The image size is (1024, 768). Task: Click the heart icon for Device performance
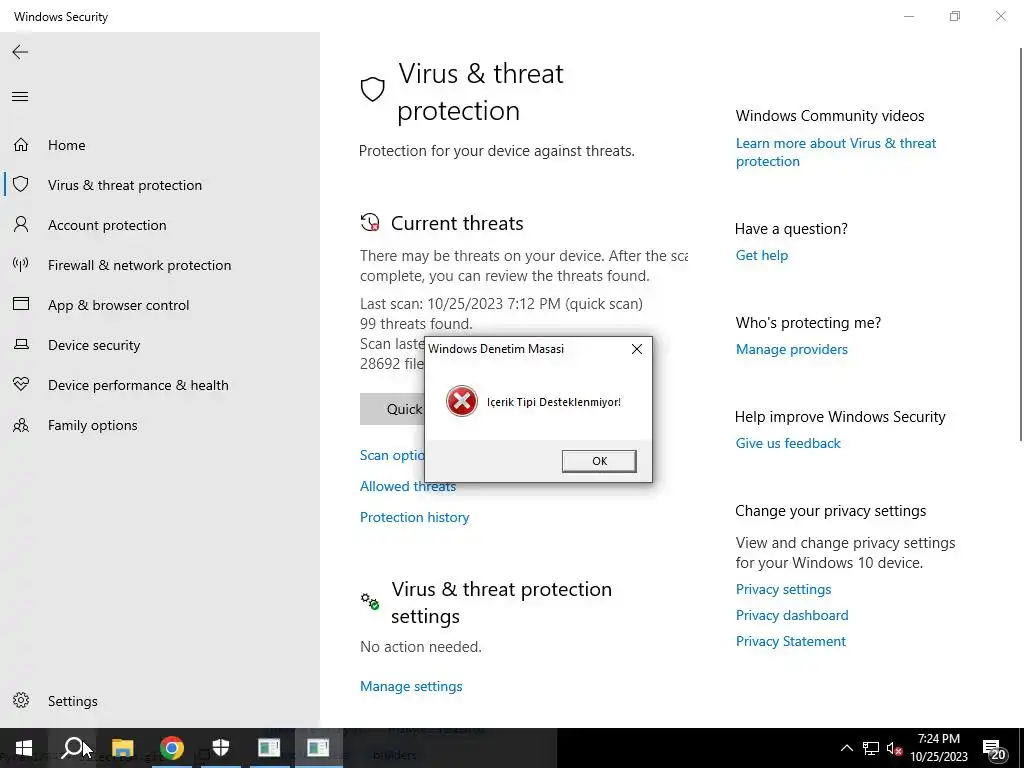point(21,384)
